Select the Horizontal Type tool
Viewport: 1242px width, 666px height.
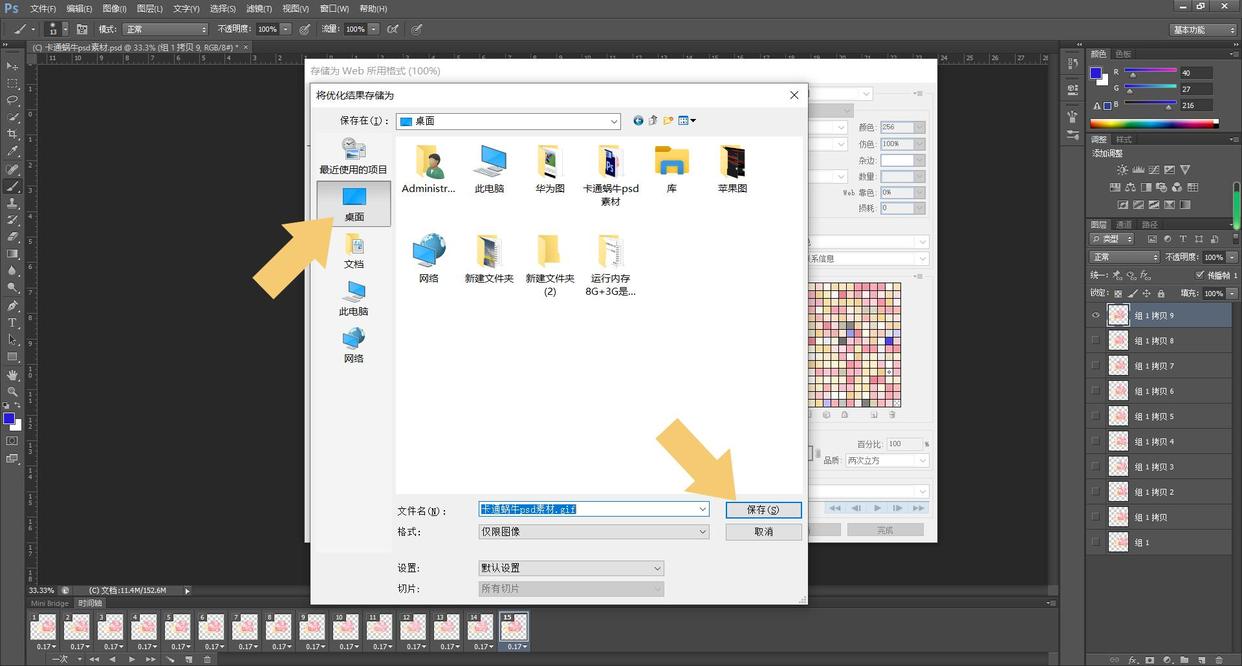click(x=13, y=323)
